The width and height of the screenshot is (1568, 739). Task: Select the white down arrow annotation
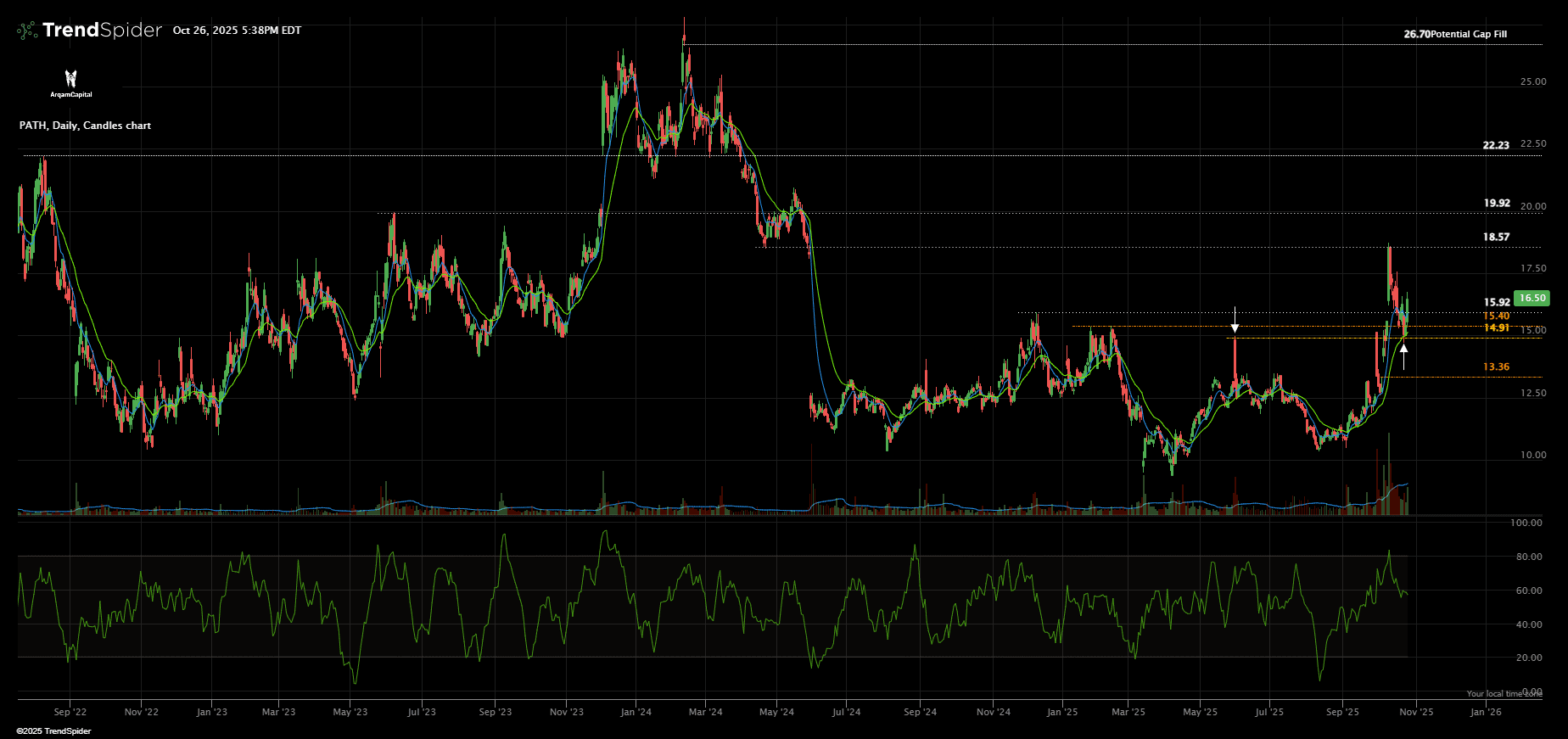[x=1235, y=320]
